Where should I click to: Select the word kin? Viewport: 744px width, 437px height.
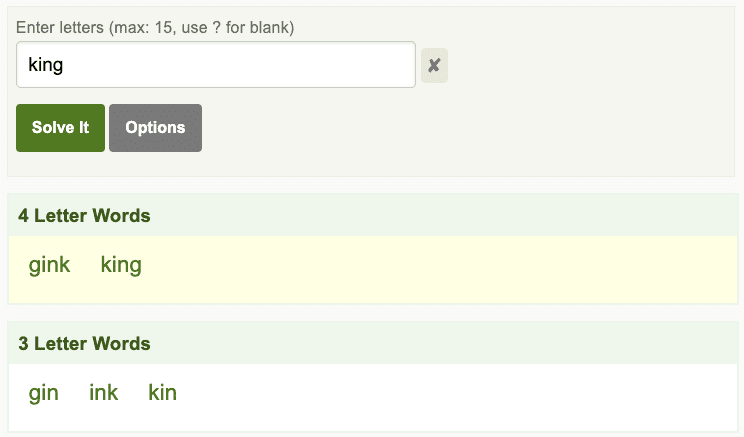pyautogui.click(x=162, y=393)
